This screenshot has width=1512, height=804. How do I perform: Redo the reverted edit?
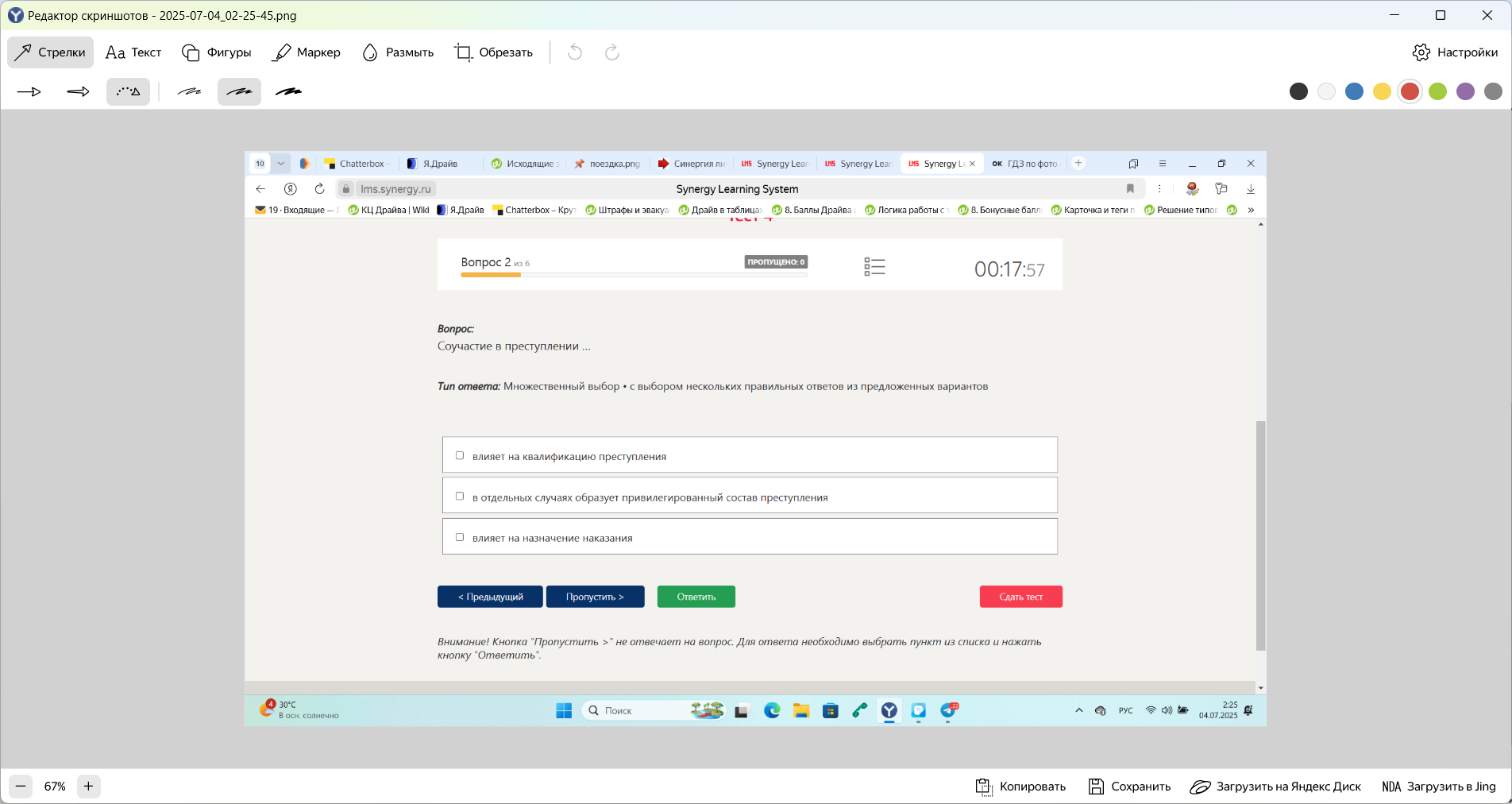point(611,52)
